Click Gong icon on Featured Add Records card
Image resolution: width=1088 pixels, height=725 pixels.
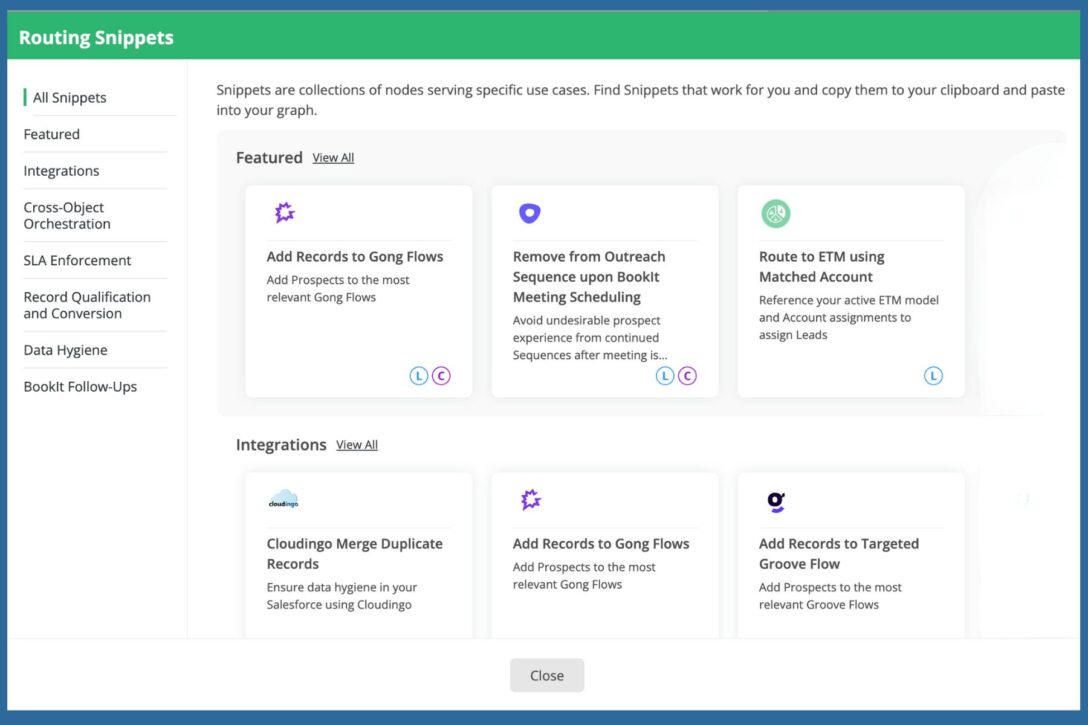284,212
